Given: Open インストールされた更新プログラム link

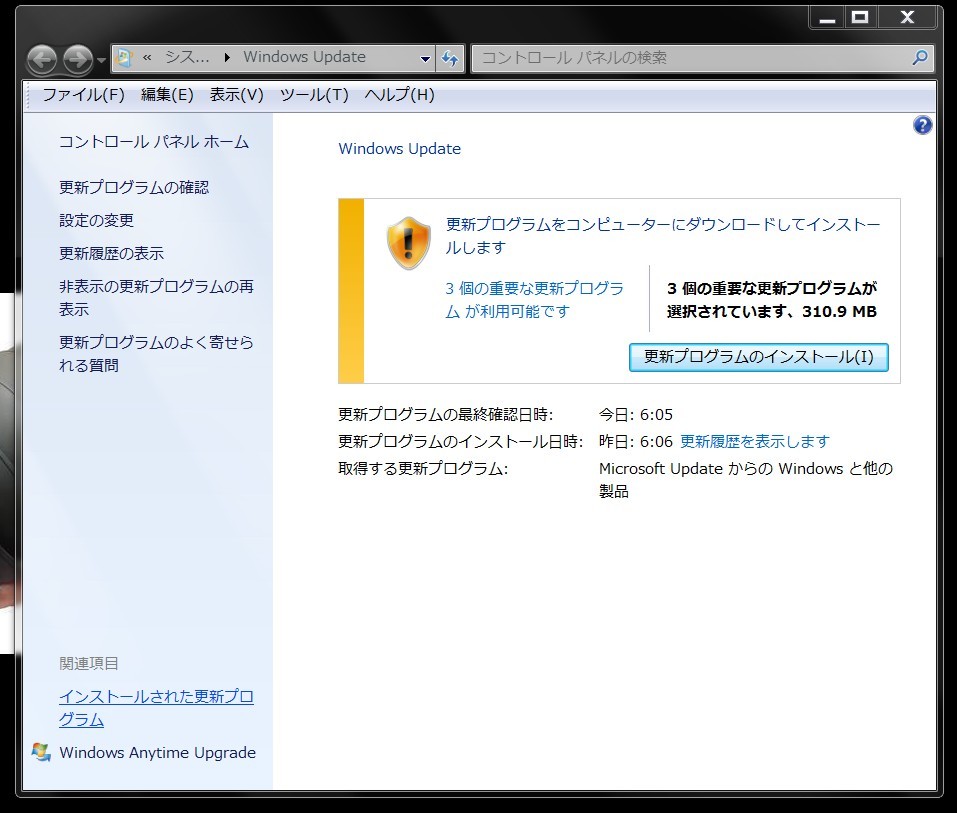Looking at the screenshot, I should click(156, 708).
